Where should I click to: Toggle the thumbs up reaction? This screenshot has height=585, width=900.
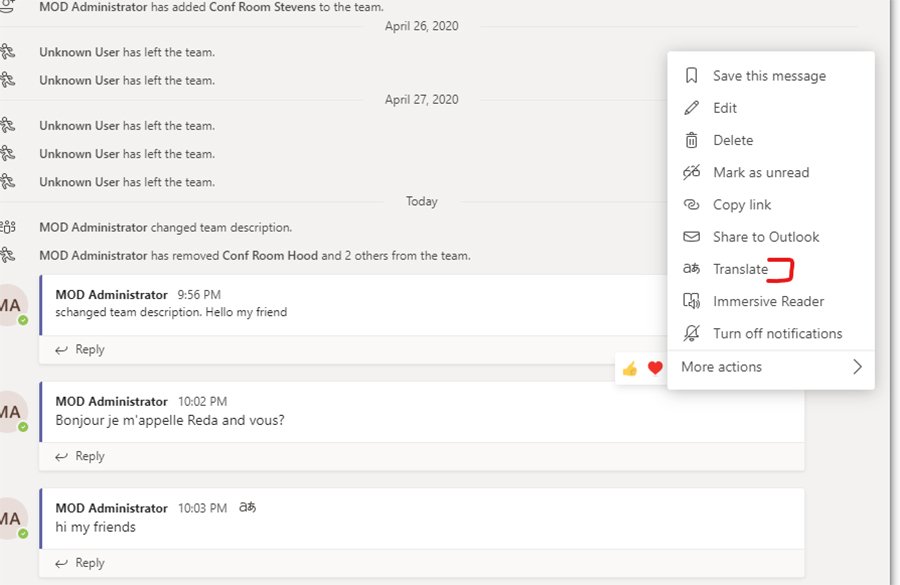pos(629,368)
